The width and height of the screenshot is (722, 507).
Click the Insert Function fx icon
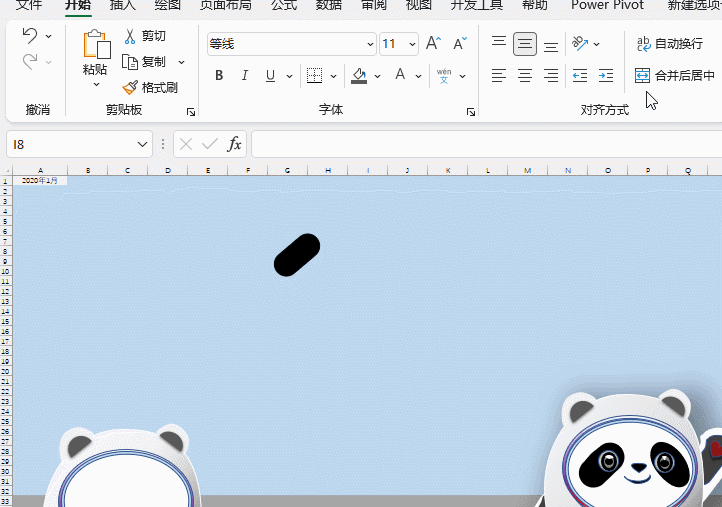click(x=235, y=145)
